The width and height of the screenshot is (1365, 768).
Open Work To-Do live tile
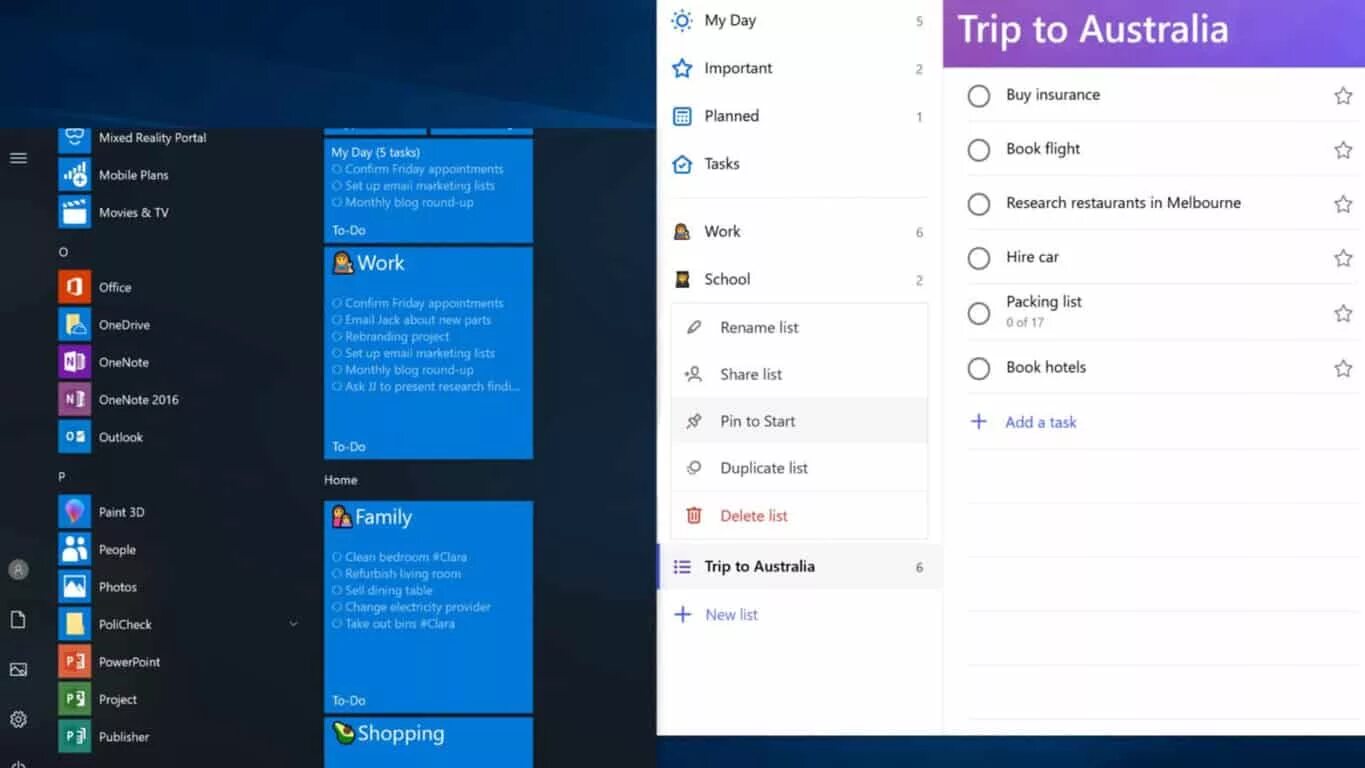tap(428, 353)
